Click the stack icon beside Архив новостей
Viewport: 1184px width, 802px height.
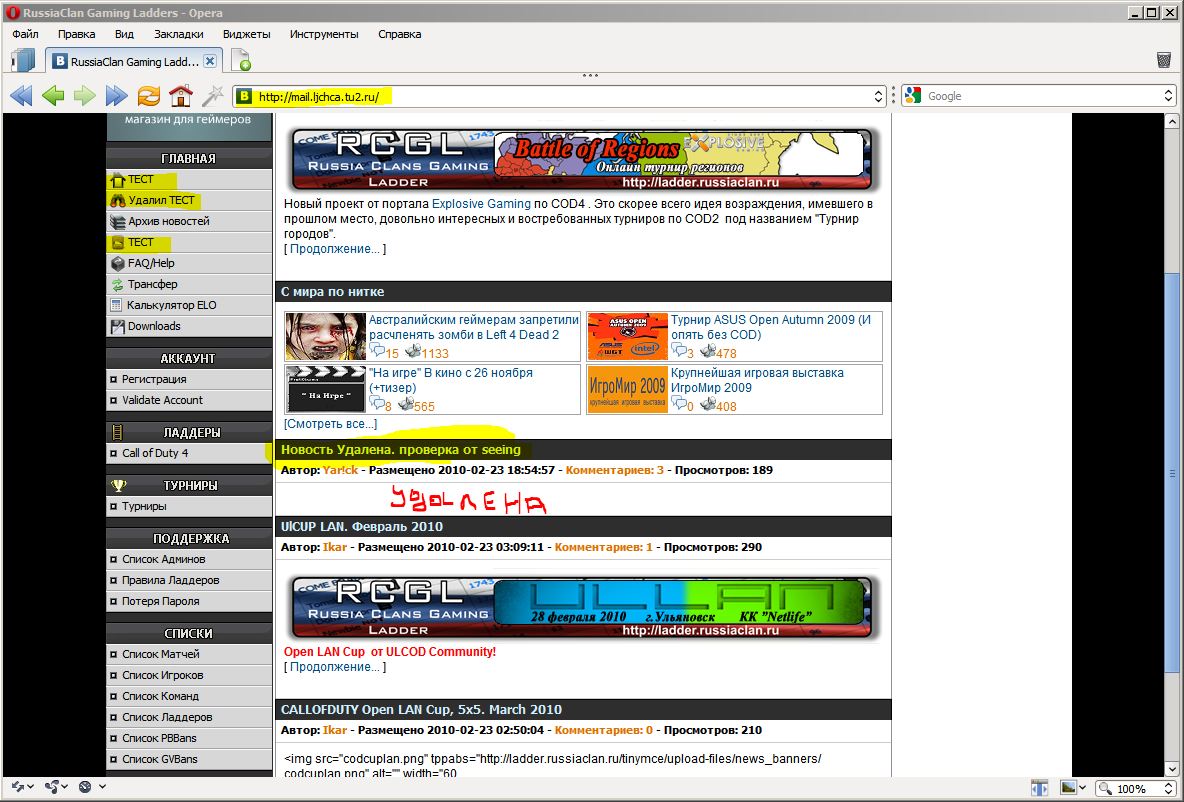[x=117, y=222]
